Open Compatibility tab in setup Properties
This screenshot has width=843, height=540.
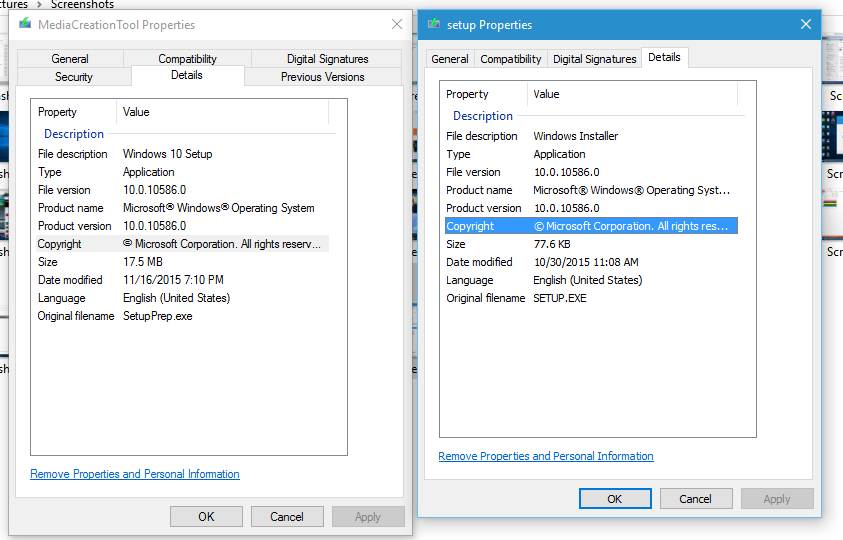pyautogui.click(x=511, y=59)
